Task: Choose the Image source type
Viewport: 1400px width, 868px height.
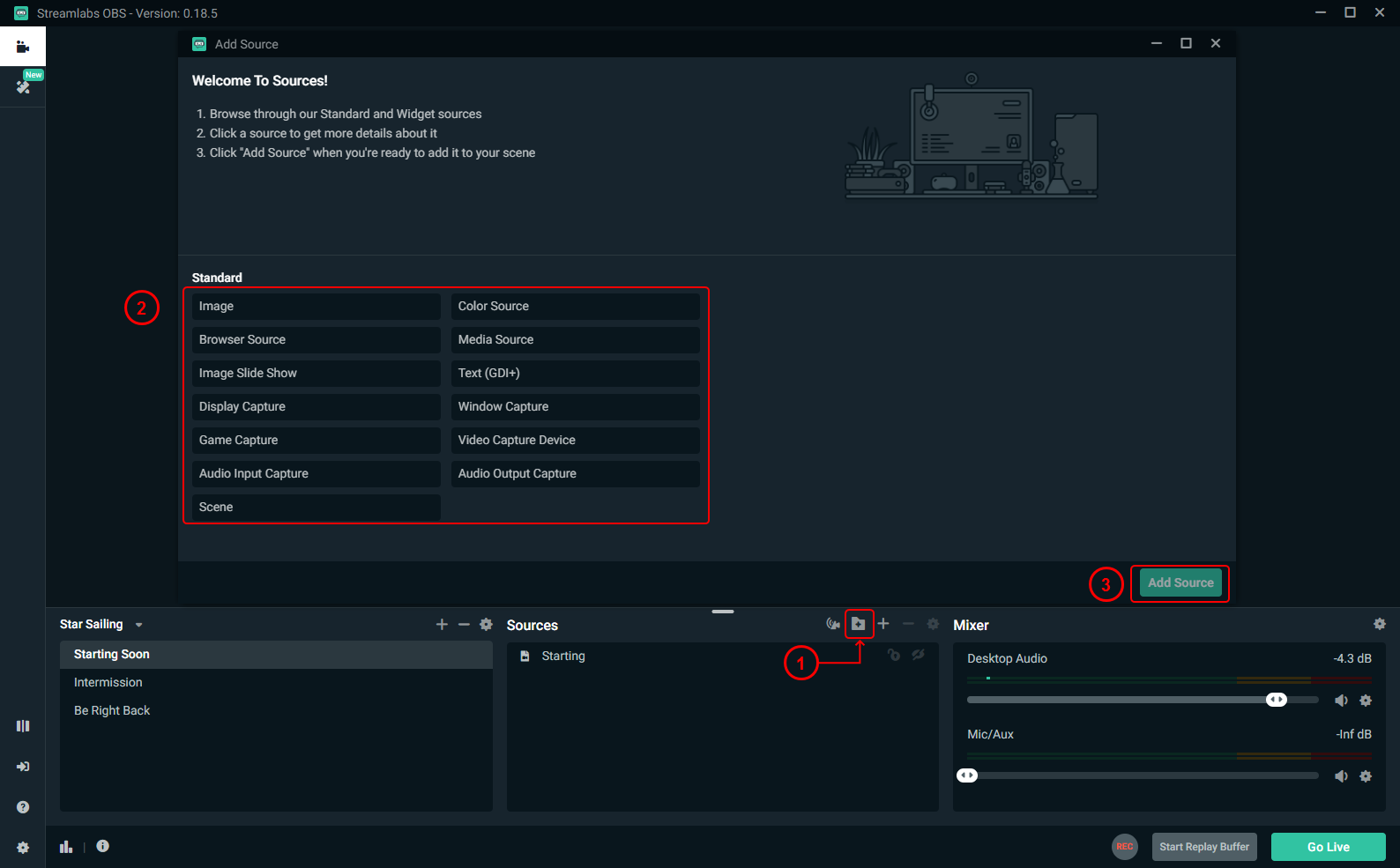Action: [x=316, y=306]
